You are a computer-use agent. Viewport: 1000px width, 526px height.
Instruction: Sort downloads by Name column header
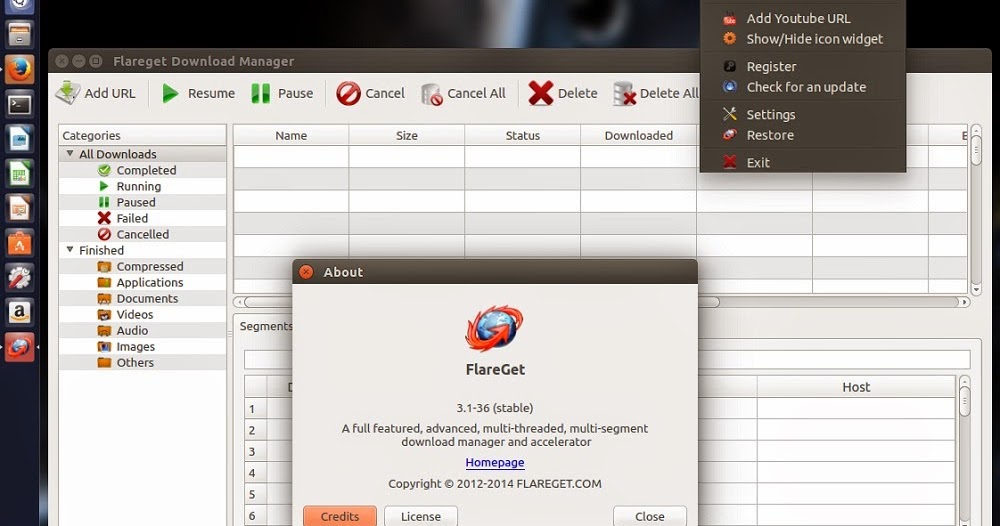point(291,135)
